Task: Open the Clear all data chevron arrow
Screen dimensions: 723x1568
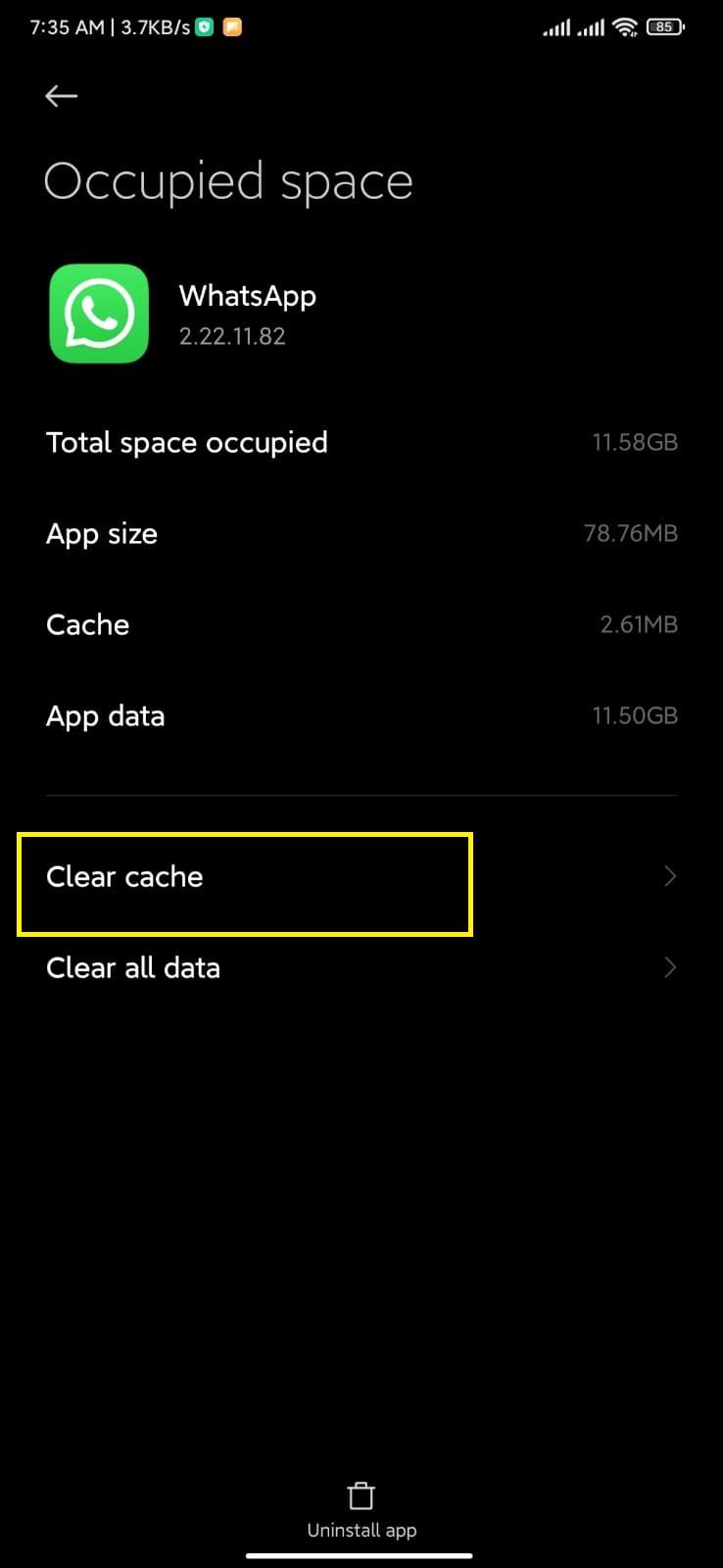Action: (x=670, y=967)
